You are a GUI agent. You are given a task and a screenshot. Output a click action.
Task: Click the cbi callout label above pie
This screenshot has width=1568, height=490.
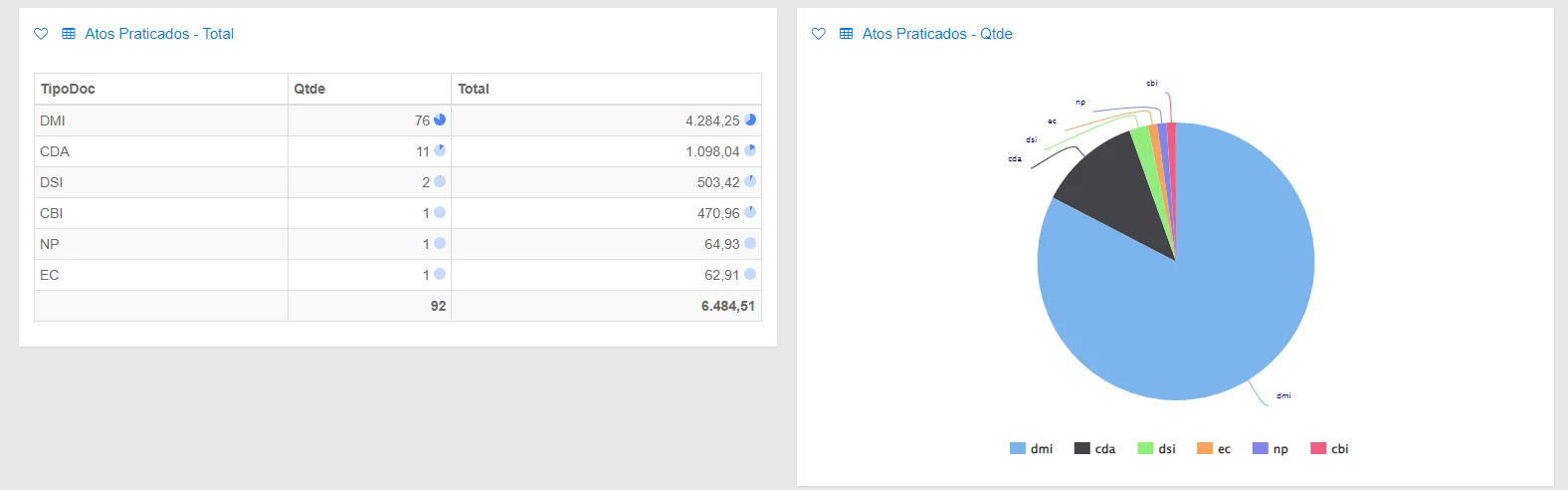point(1152,83)
